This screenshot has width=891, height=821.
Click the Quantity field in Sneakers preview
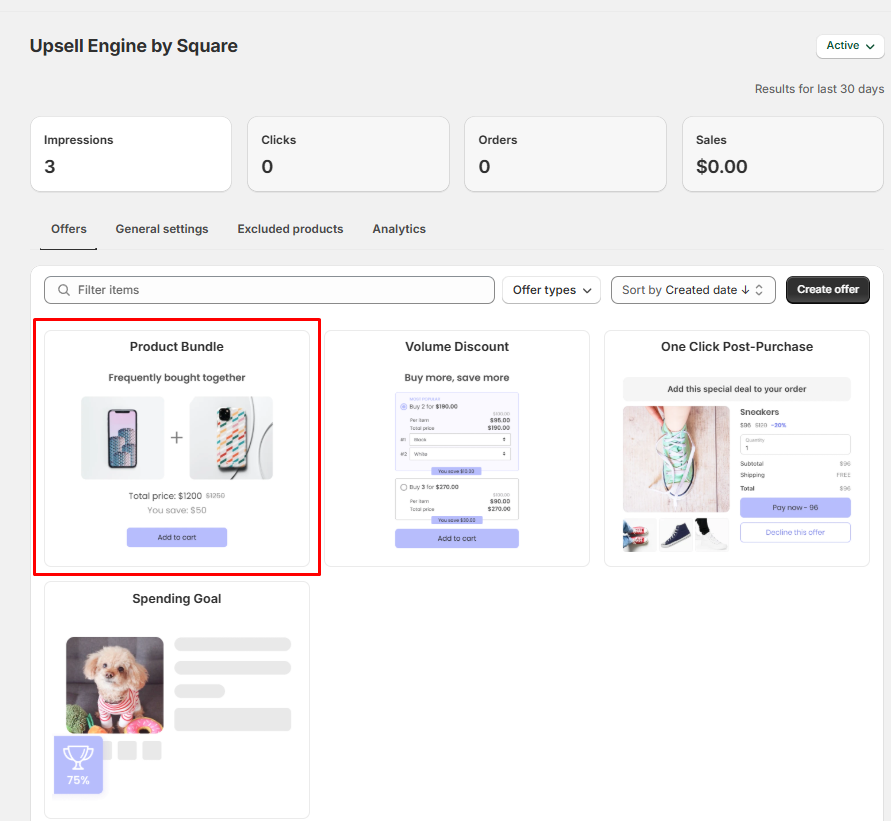tap(795, 444)
